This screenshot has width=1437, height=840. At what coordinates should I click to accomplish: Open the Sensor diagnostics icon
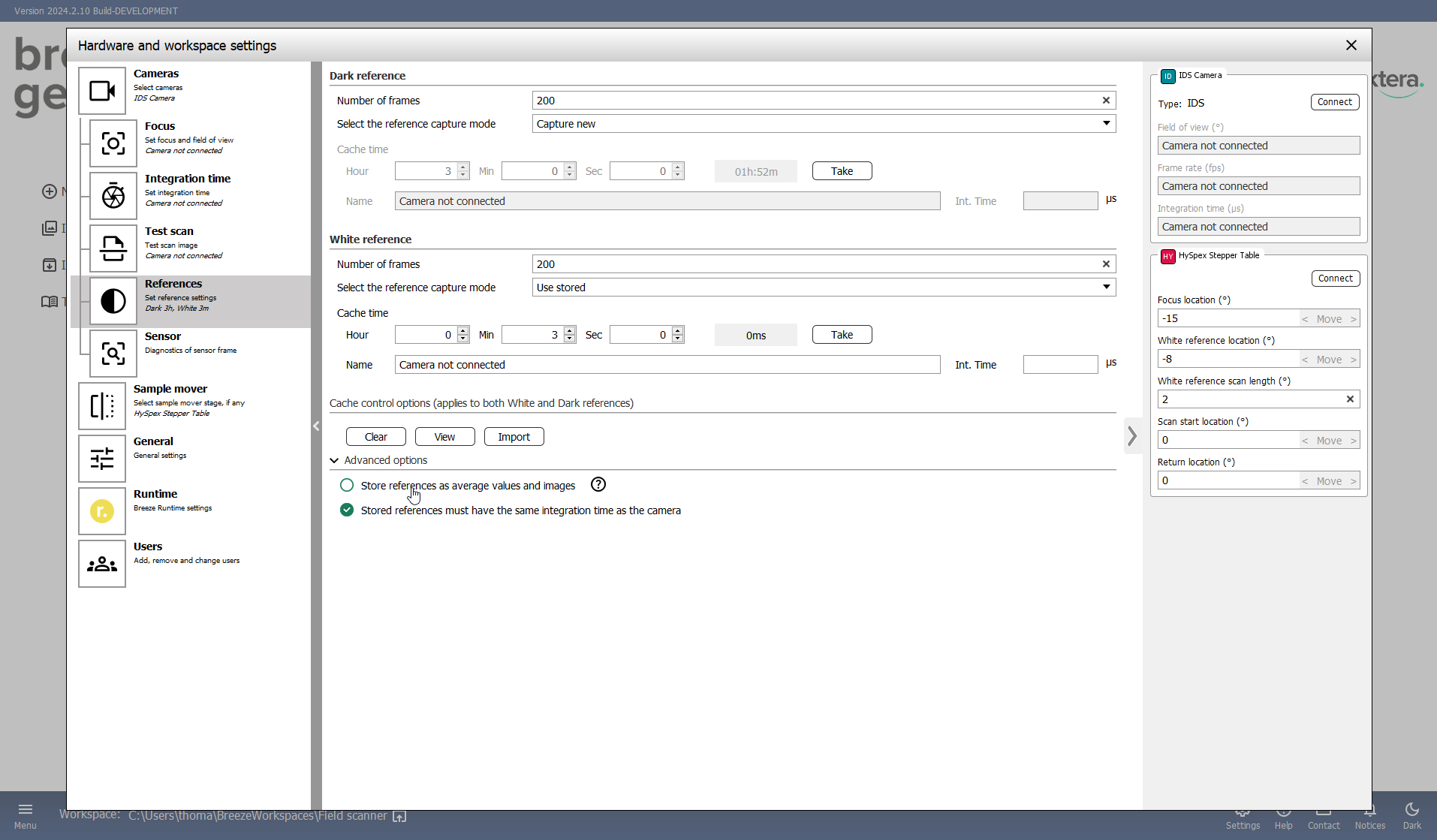113,354
